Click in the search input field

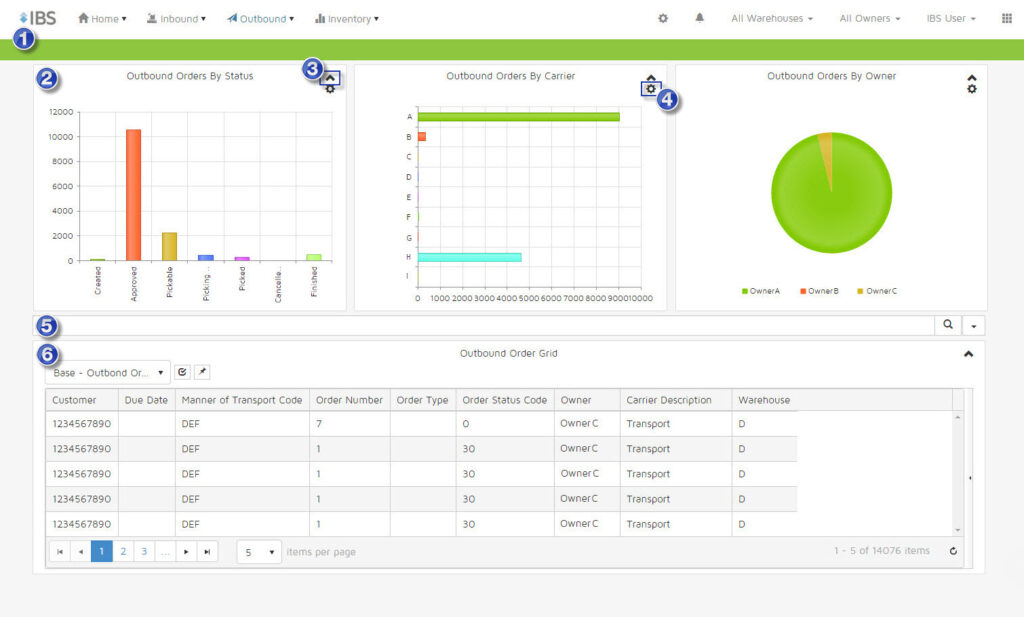tap(484, 325)
